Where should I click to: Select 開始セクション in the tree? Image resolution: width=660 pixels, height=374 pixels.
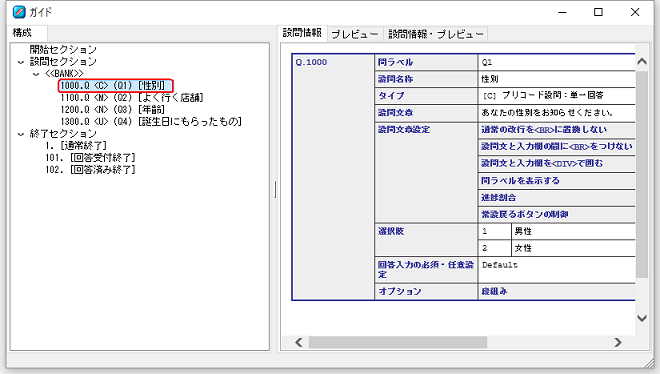tap(63, 50)
